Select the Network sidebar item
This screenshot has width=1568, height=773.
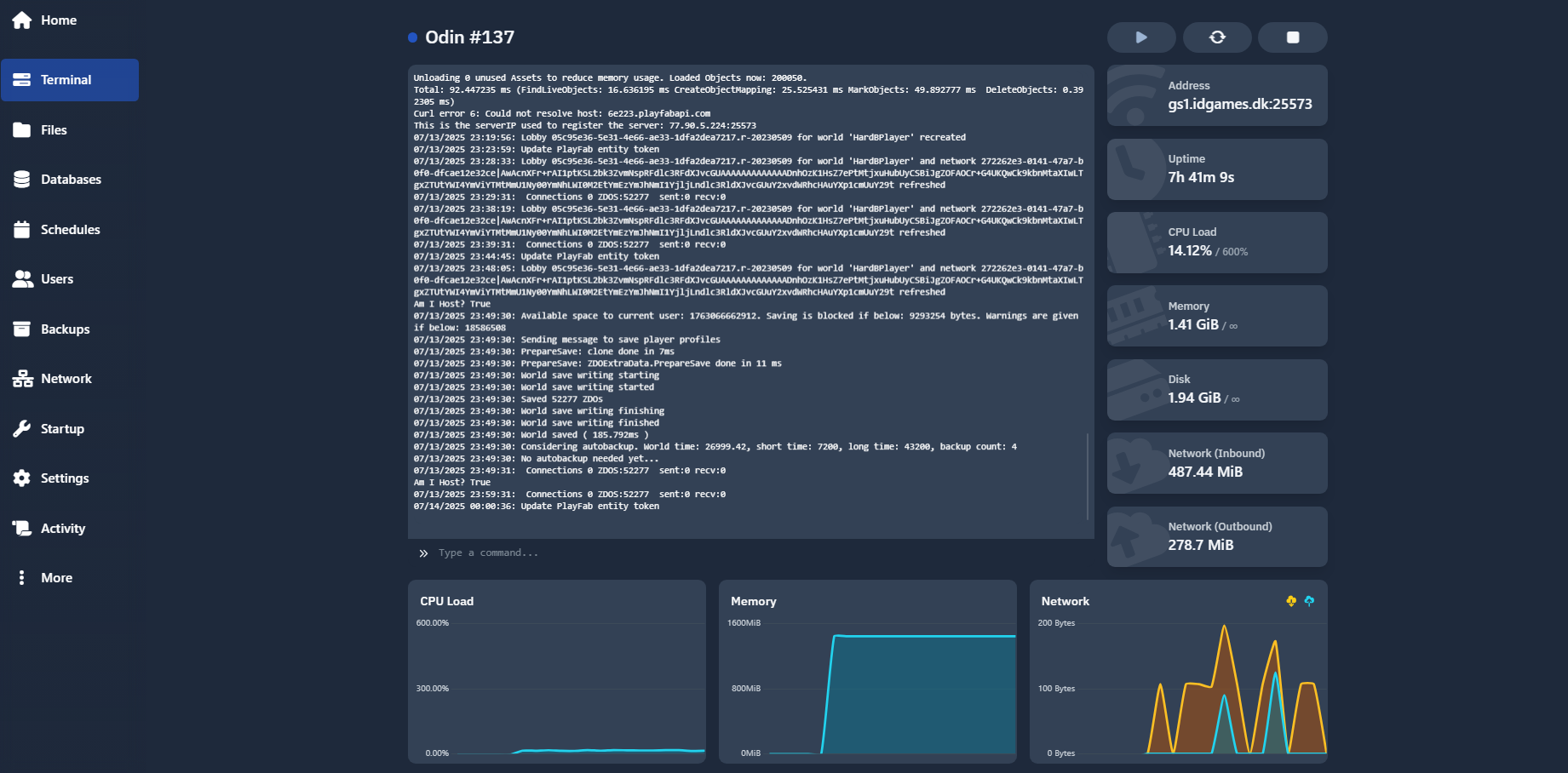point(66,379)
